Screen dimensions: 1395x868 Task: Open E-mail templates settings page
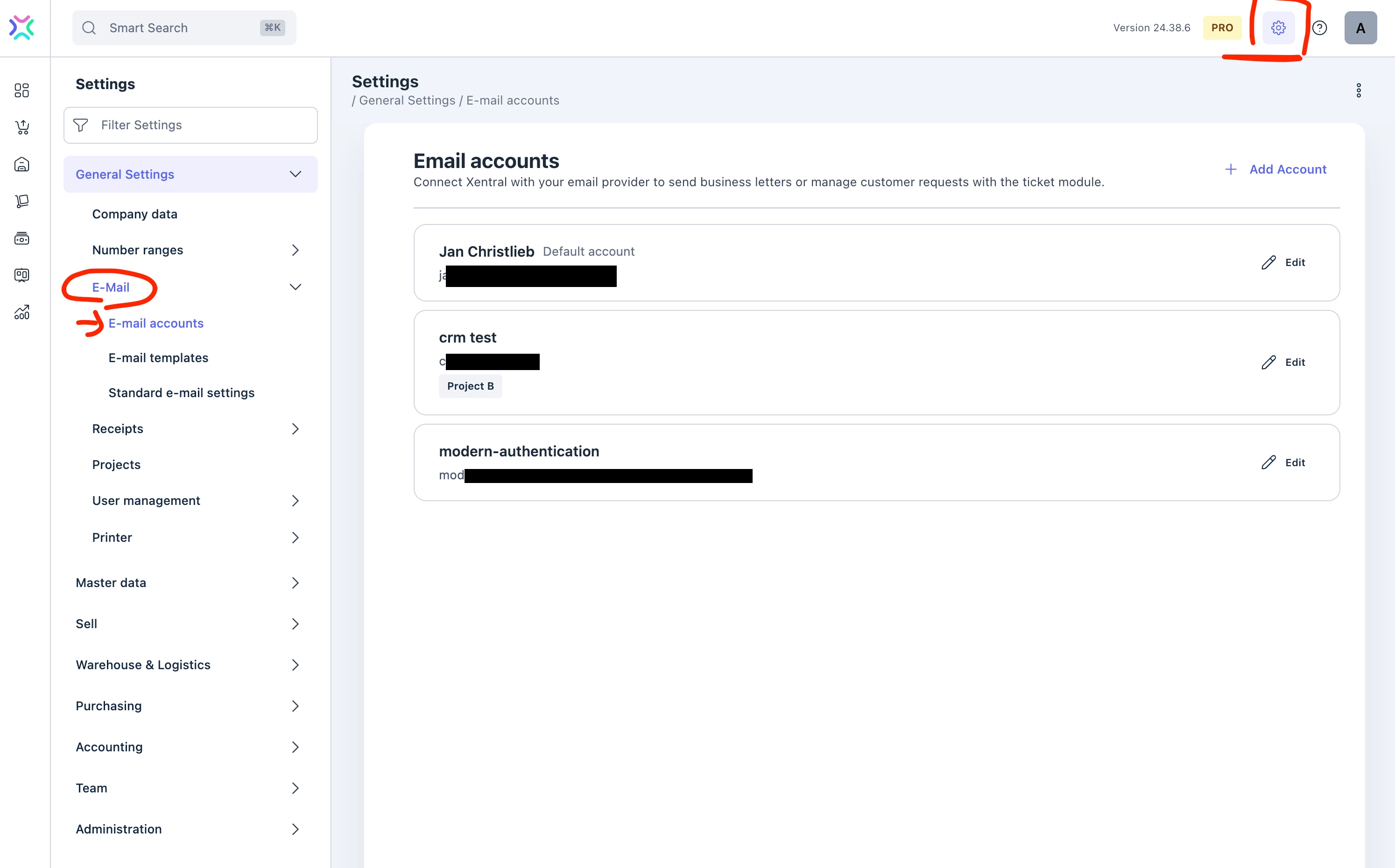(x=159, y=357)
